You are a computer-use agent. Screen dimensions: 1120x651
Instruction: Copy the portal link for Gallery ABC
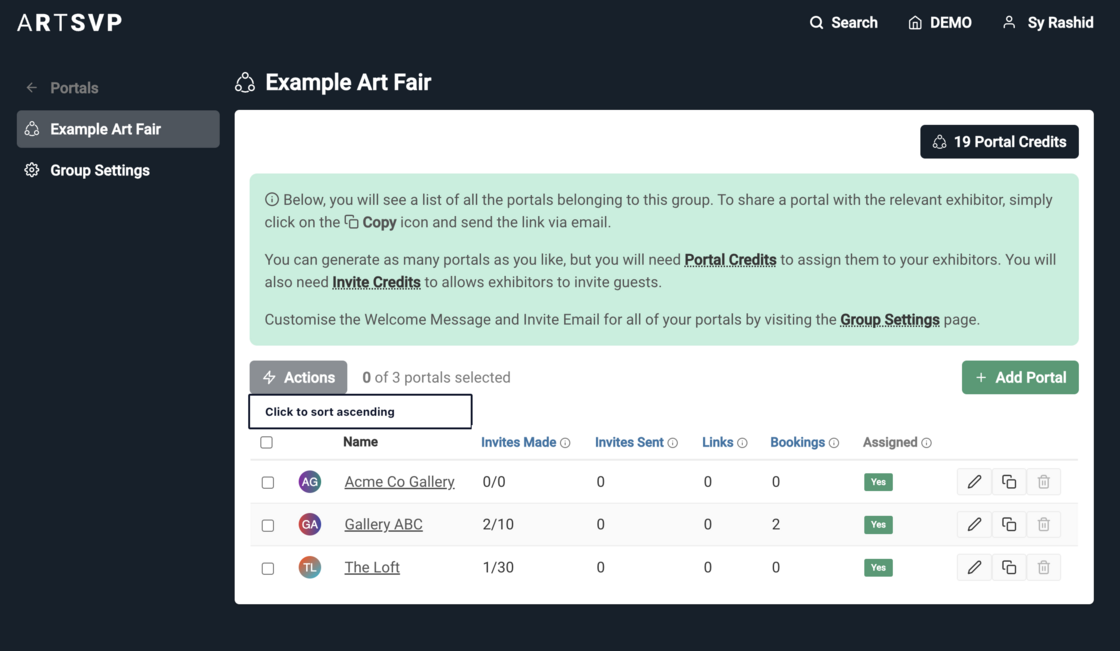pos(1009,525)
